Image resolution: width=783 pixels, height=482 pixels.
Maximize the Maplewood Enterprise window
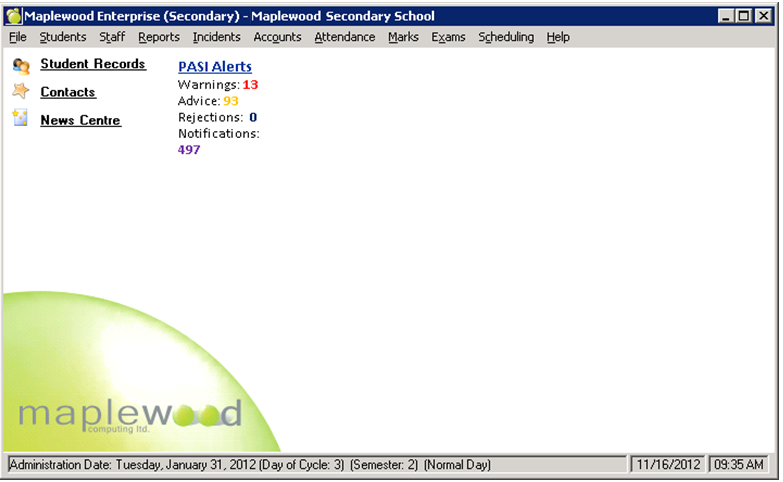pyautogui.click(x=743, y=16)
